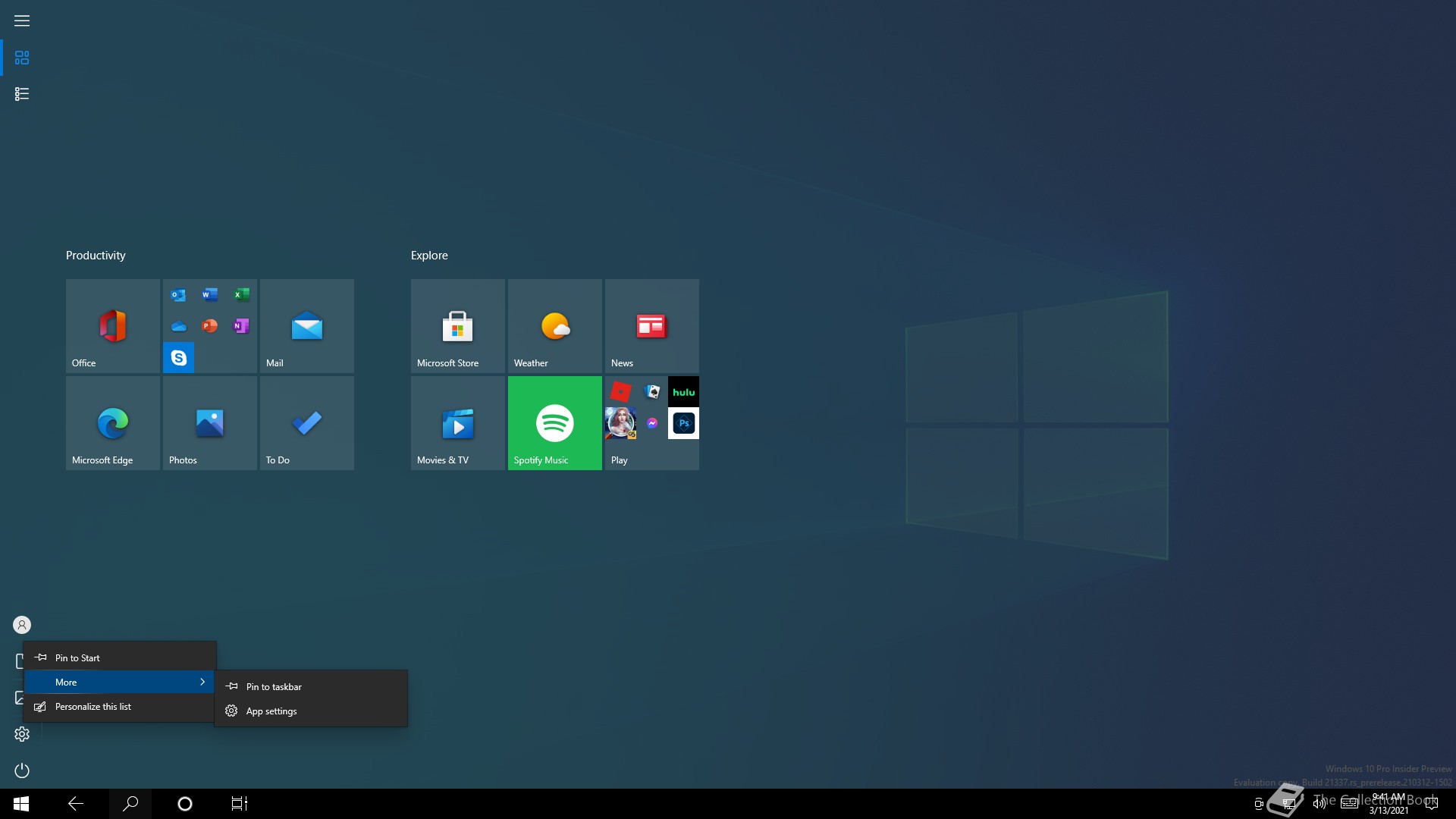Open the touch keyboard tray icon
Viewport: 1456px width, 819px height.
point(1350,804)
